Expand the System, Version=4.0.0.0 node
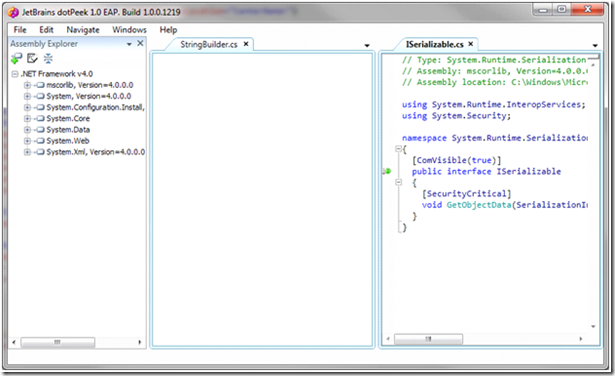615x376 pixels. [x=27, y=96]
